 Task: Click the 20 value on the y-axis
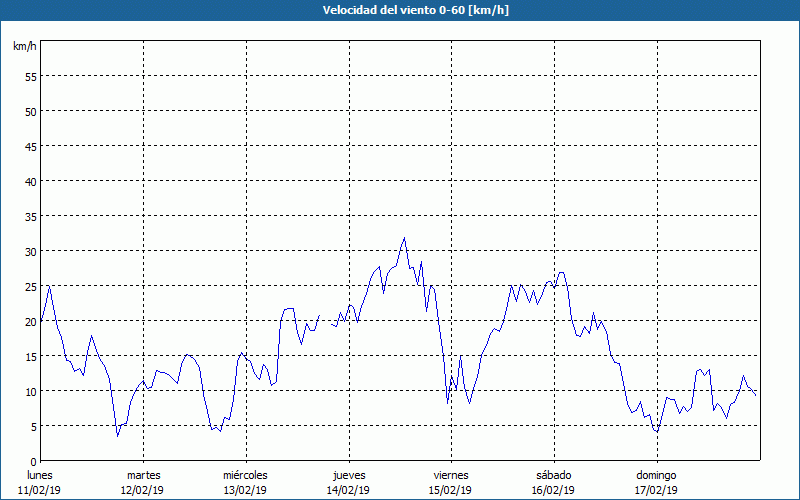click(31, 321)
